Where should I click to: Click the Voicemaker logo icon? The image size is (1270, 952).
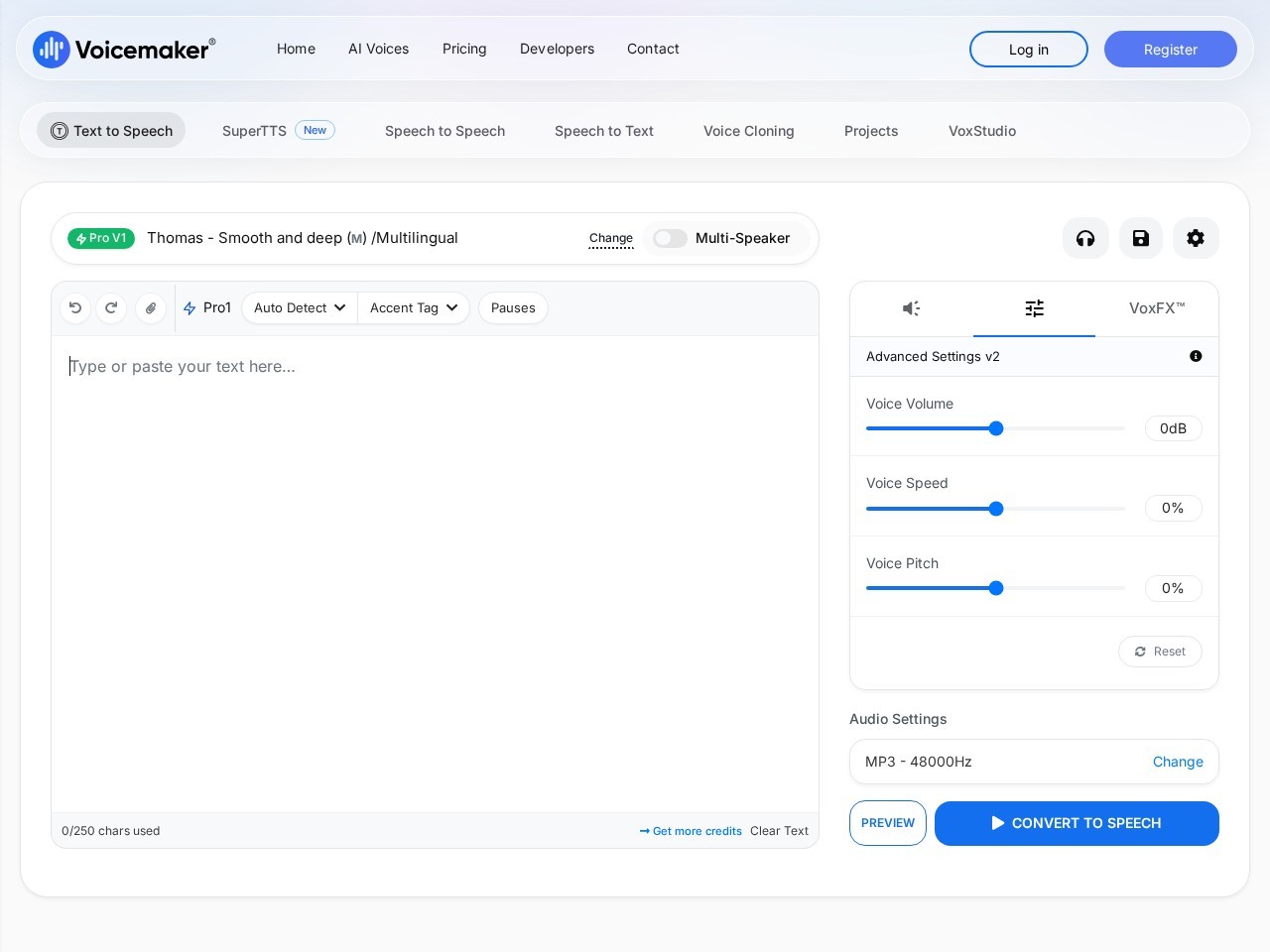tap(51, 50)
